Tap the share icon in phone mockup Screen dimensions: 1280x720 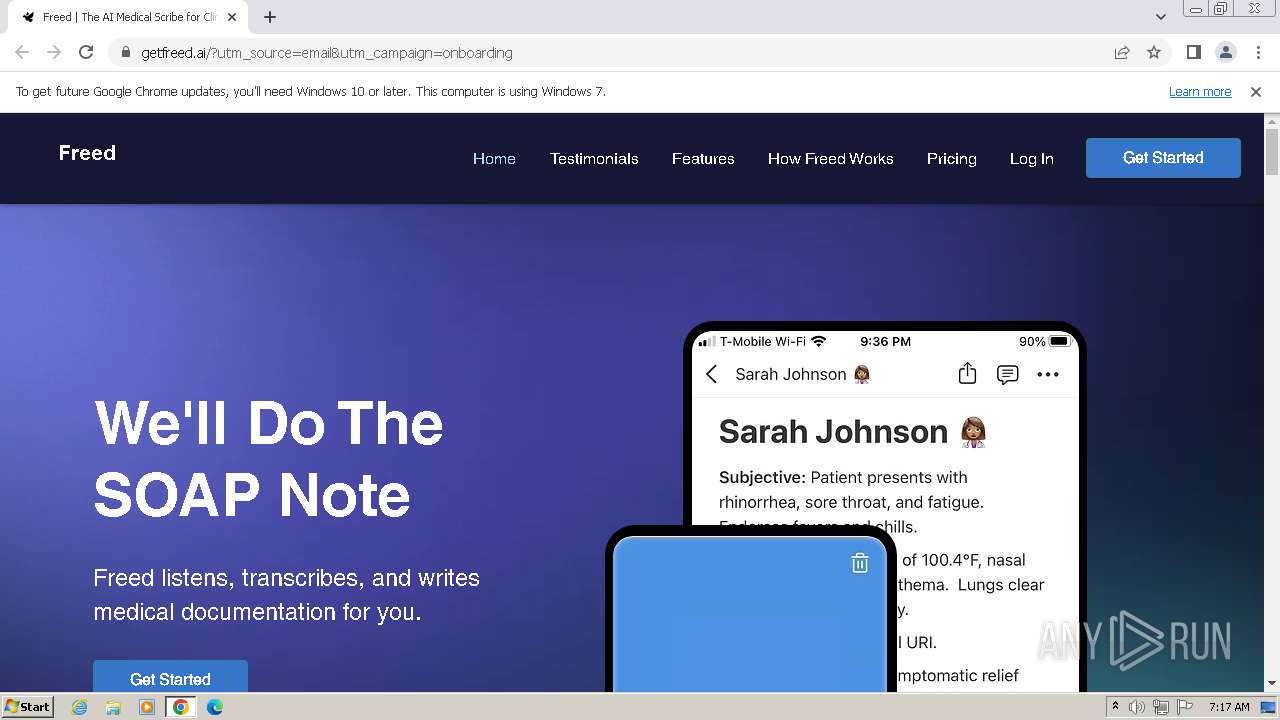(967, 373)
